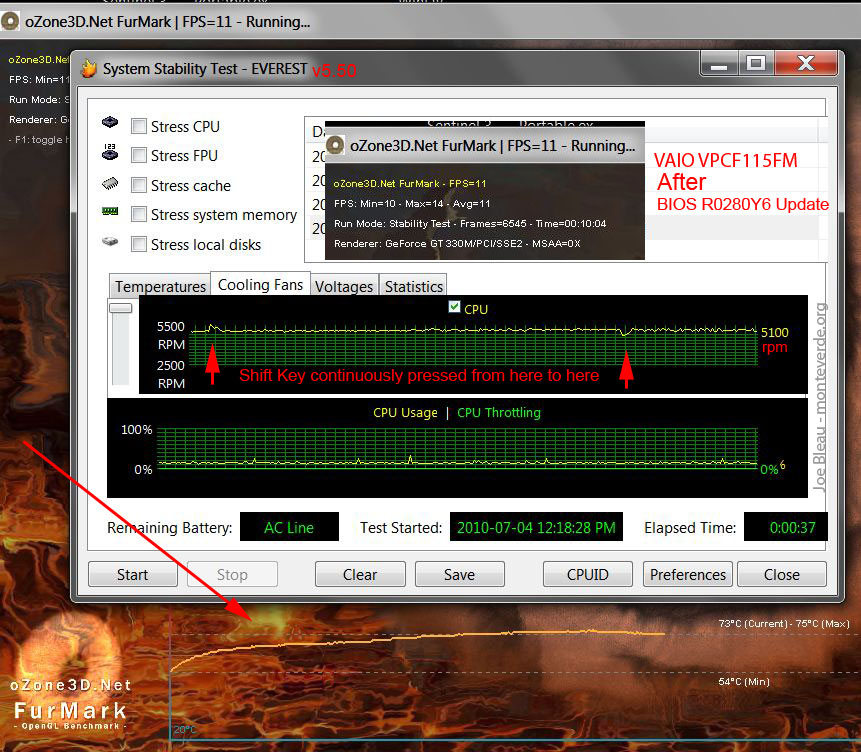Open the Voltages tab
Viewport: 861px width, 752px height.
(x=344, y=286)
